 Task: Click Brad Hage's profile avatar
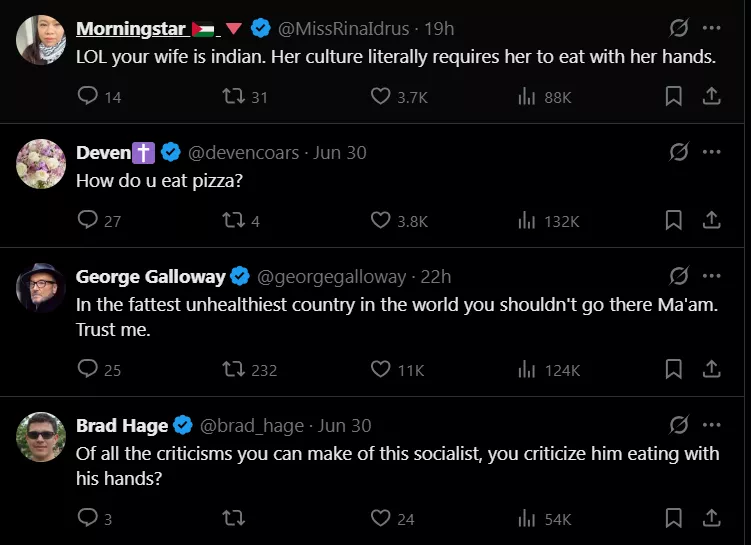(41, 437)
